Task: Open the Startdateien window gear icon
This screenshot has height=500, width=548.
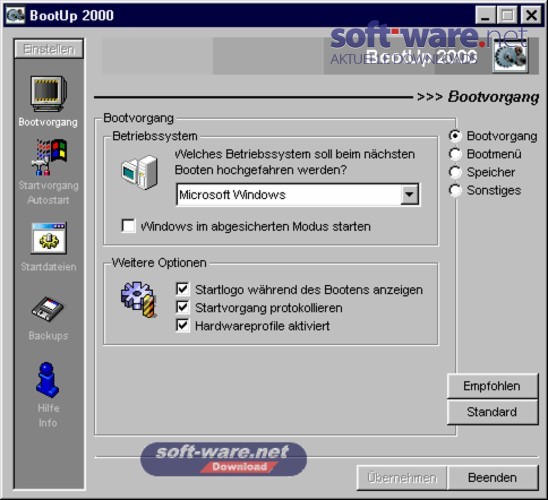Action: [49, 238]
